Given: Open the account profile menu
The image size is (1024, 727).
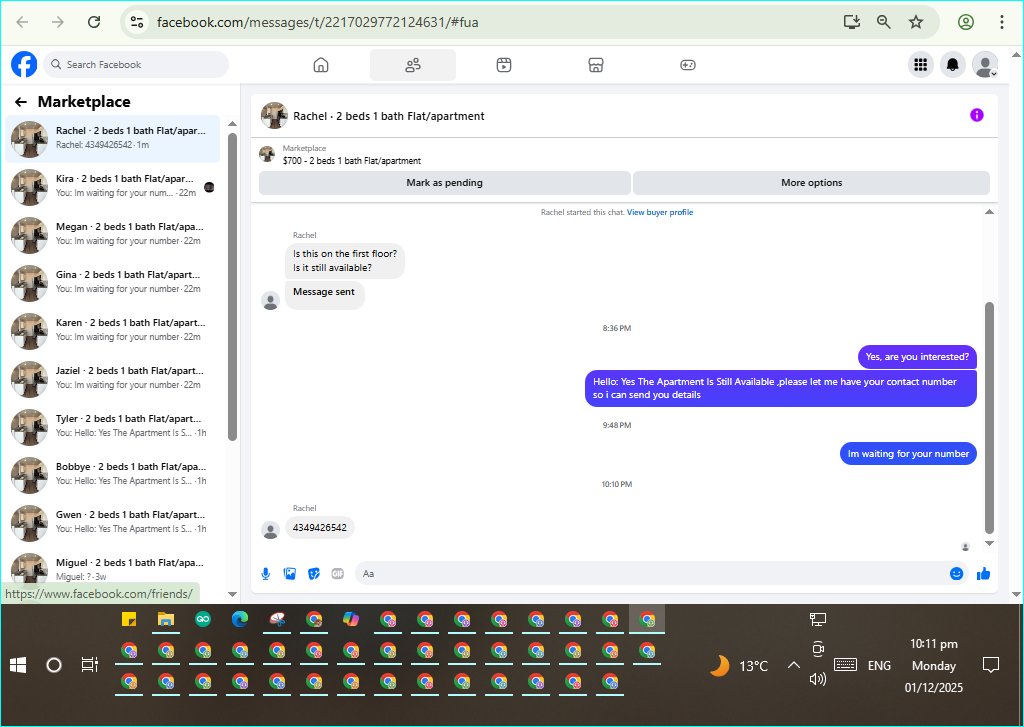Looking at the screenshot, I should [985, 65].
